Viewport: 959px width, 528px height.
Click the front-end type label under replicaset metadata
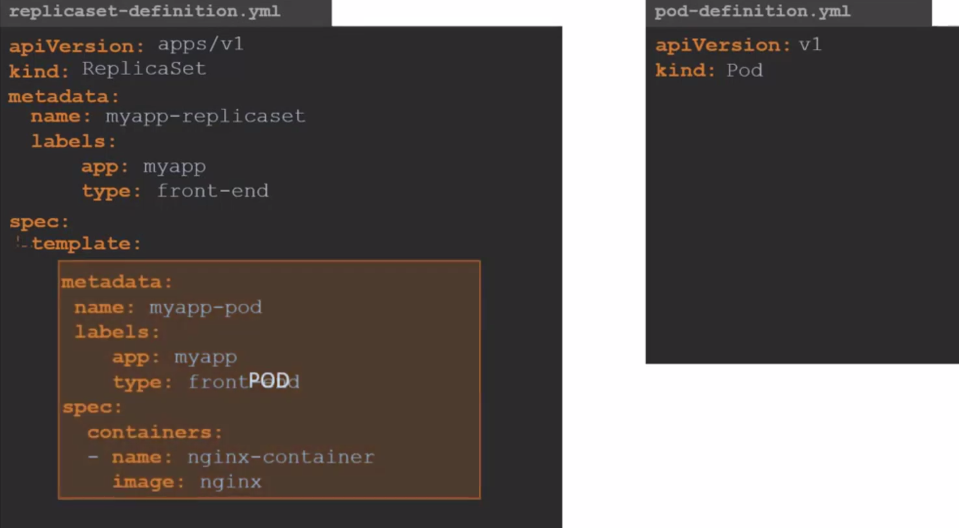pyautogui.click(x=212, y=190)
